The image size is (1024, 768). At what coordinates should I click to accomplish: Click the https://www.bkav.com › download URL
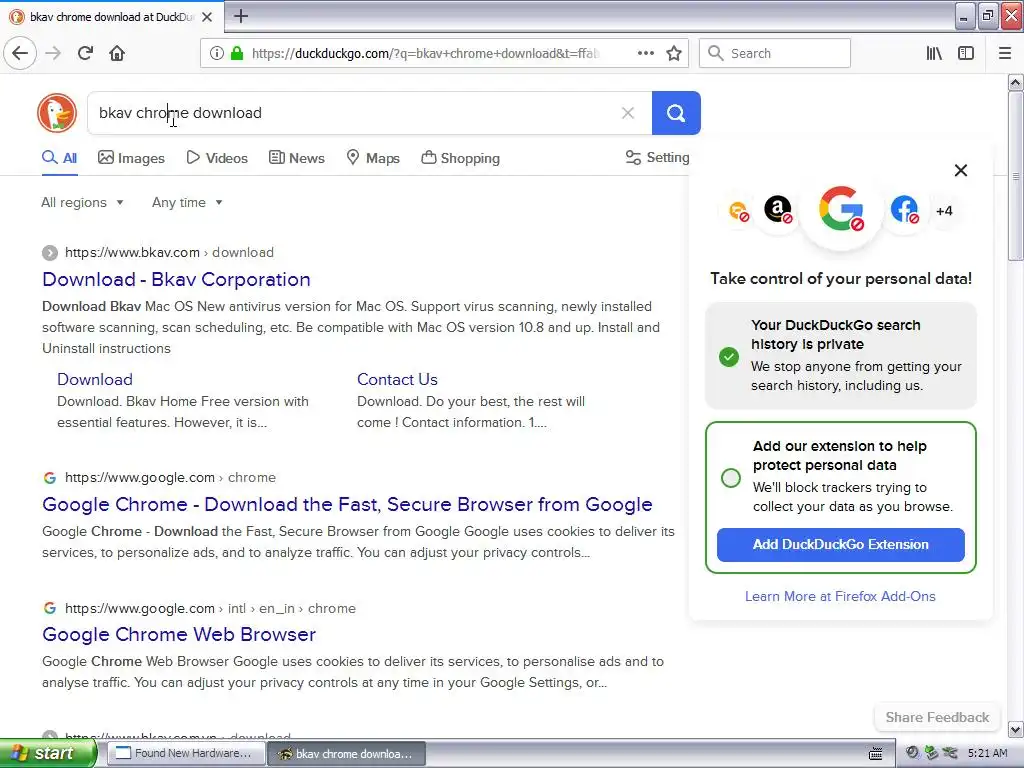click(x=169, y=252)
